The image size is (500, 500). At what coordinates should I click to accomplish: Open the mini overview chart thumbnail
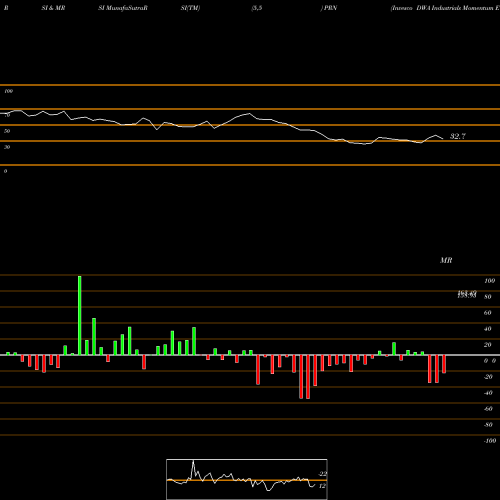pyautogui.click(x=247, y=479)
